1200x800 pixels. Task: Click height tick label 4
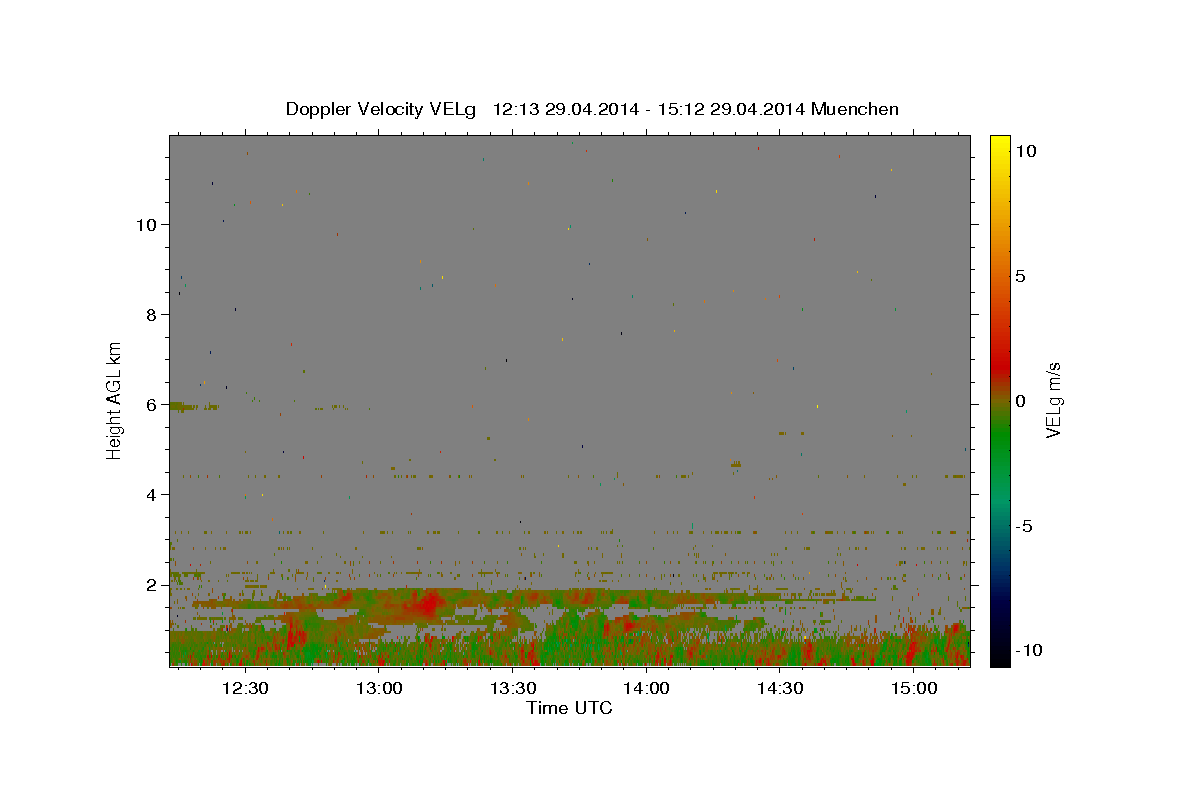pos(151,494)
